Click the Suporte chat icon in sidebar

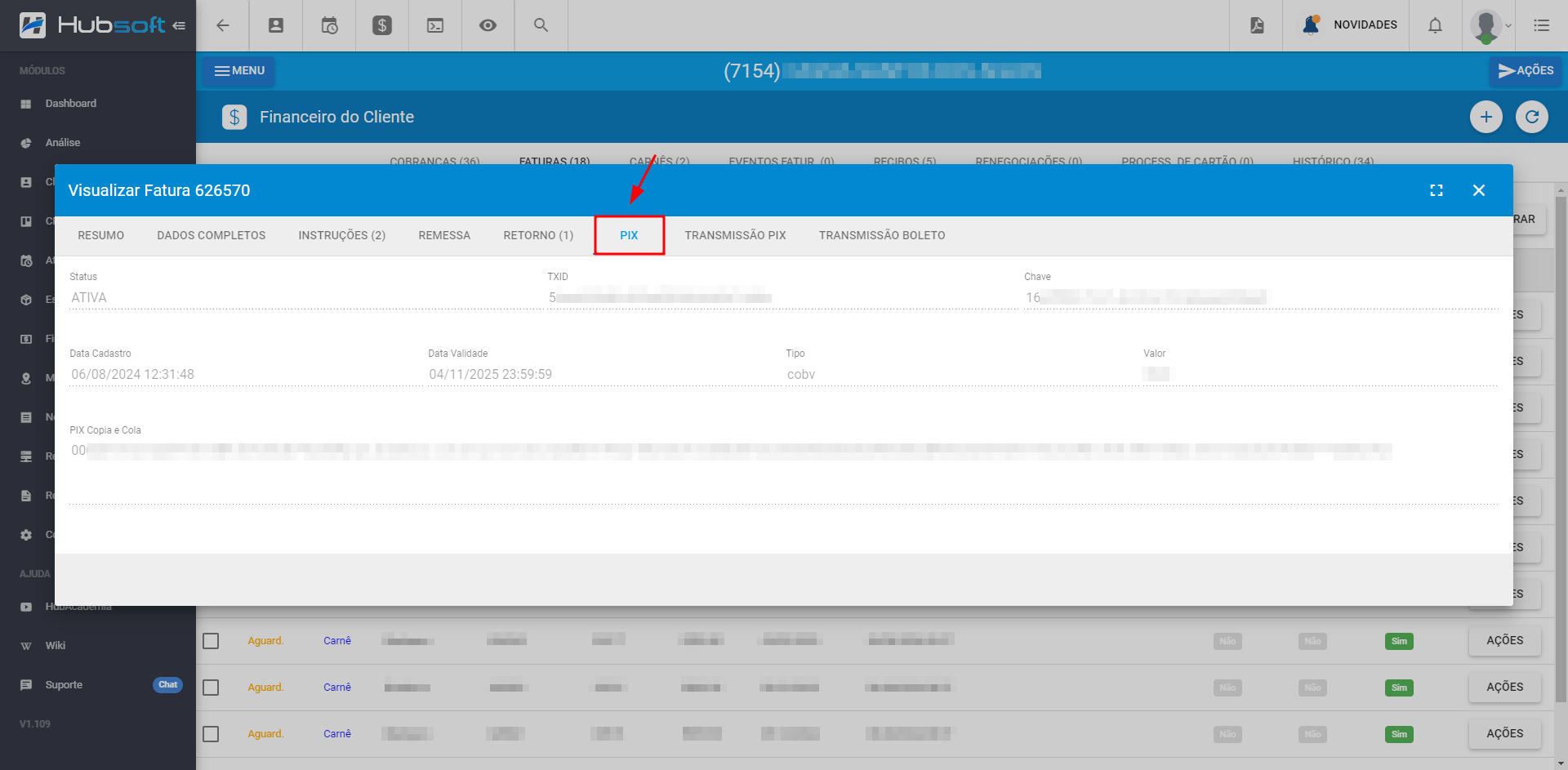pos(26,685)
